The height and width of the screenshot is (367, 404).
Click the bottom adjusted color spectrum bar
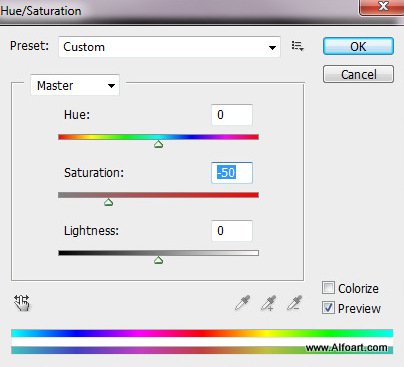[x=202, y=350]
